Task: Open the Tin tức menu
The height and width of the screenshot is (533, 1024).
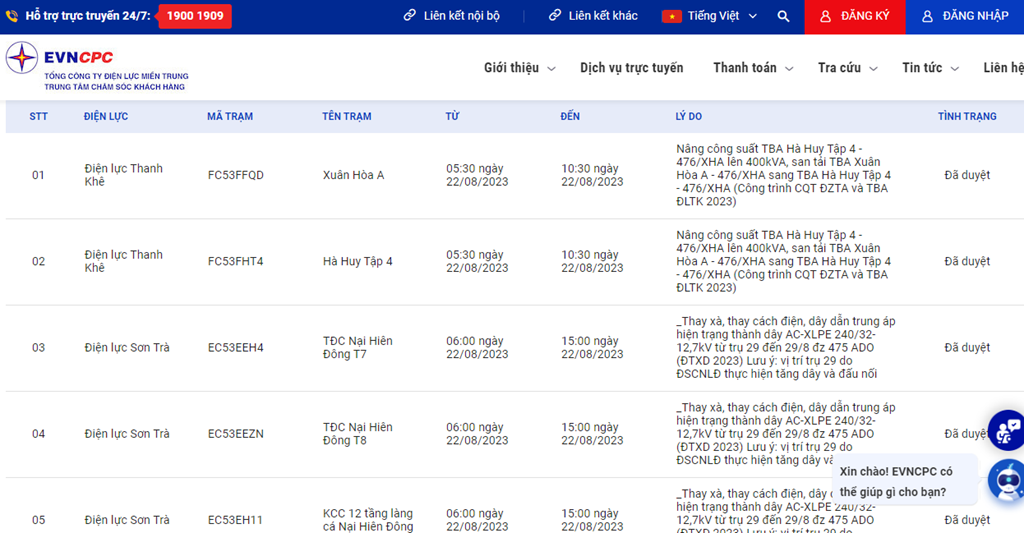Action: point(930,68)
